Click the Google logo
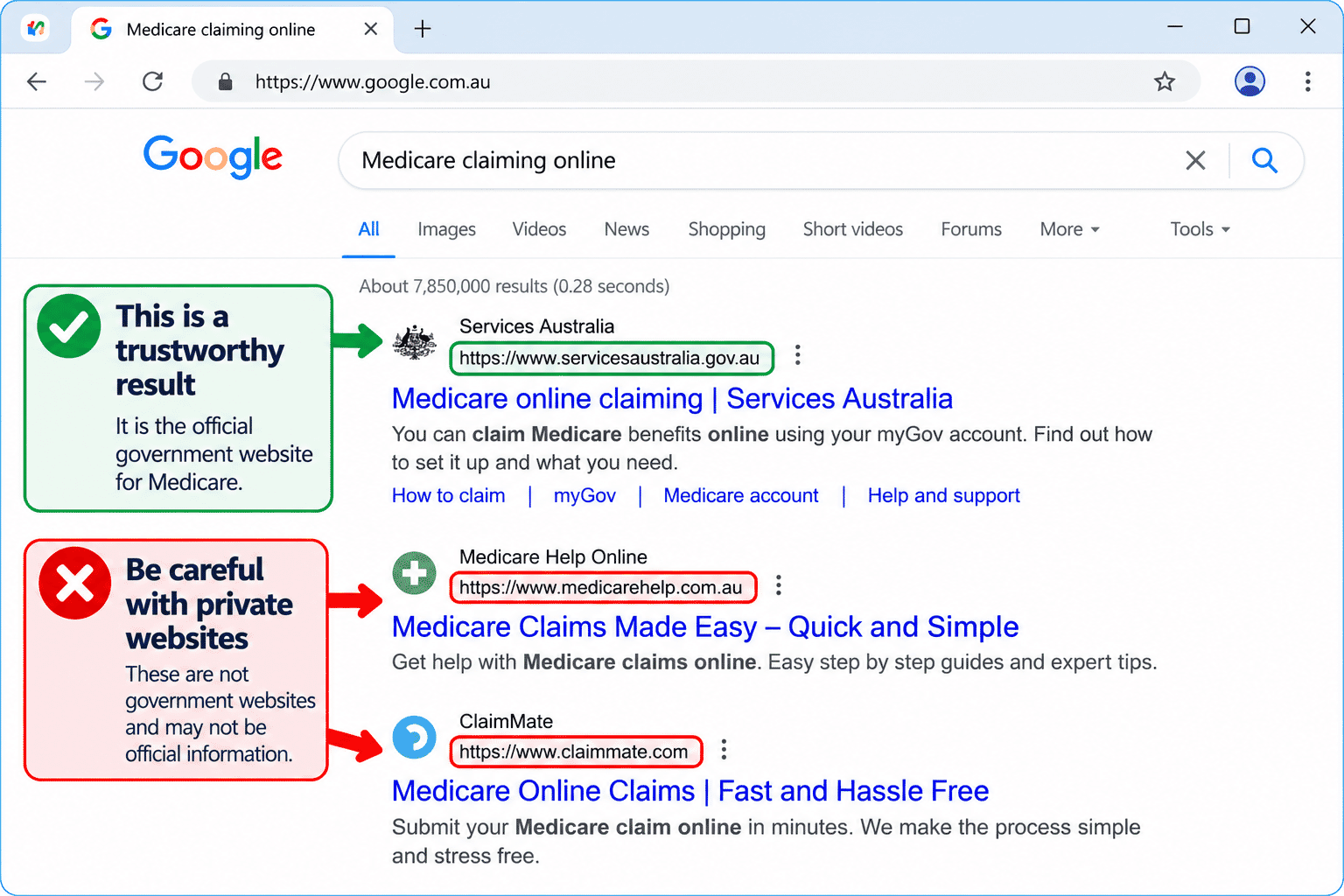Image resolution: width=1344 pixels, height=896 pixels. [x=213, y=157]
